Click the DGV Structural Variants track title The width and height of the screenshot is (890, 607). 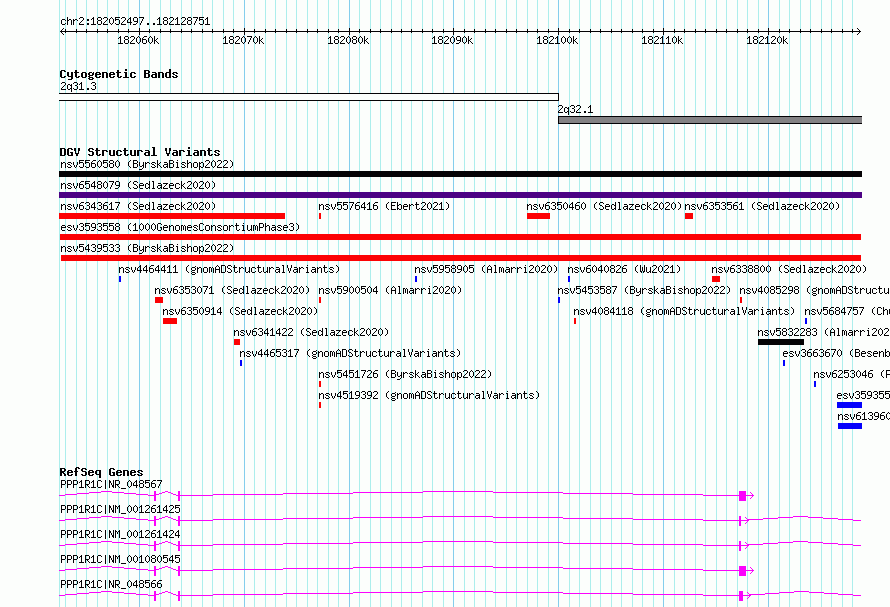coord(140,152)
